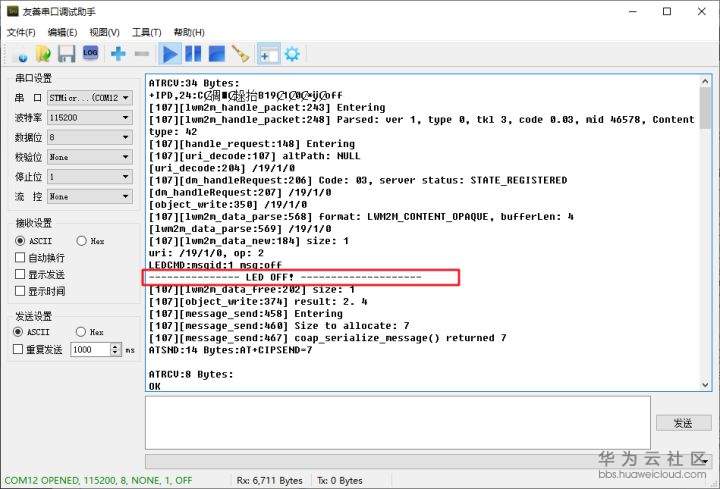
Task: Open the history dropdown bar below send box
Action: [429, 461]
